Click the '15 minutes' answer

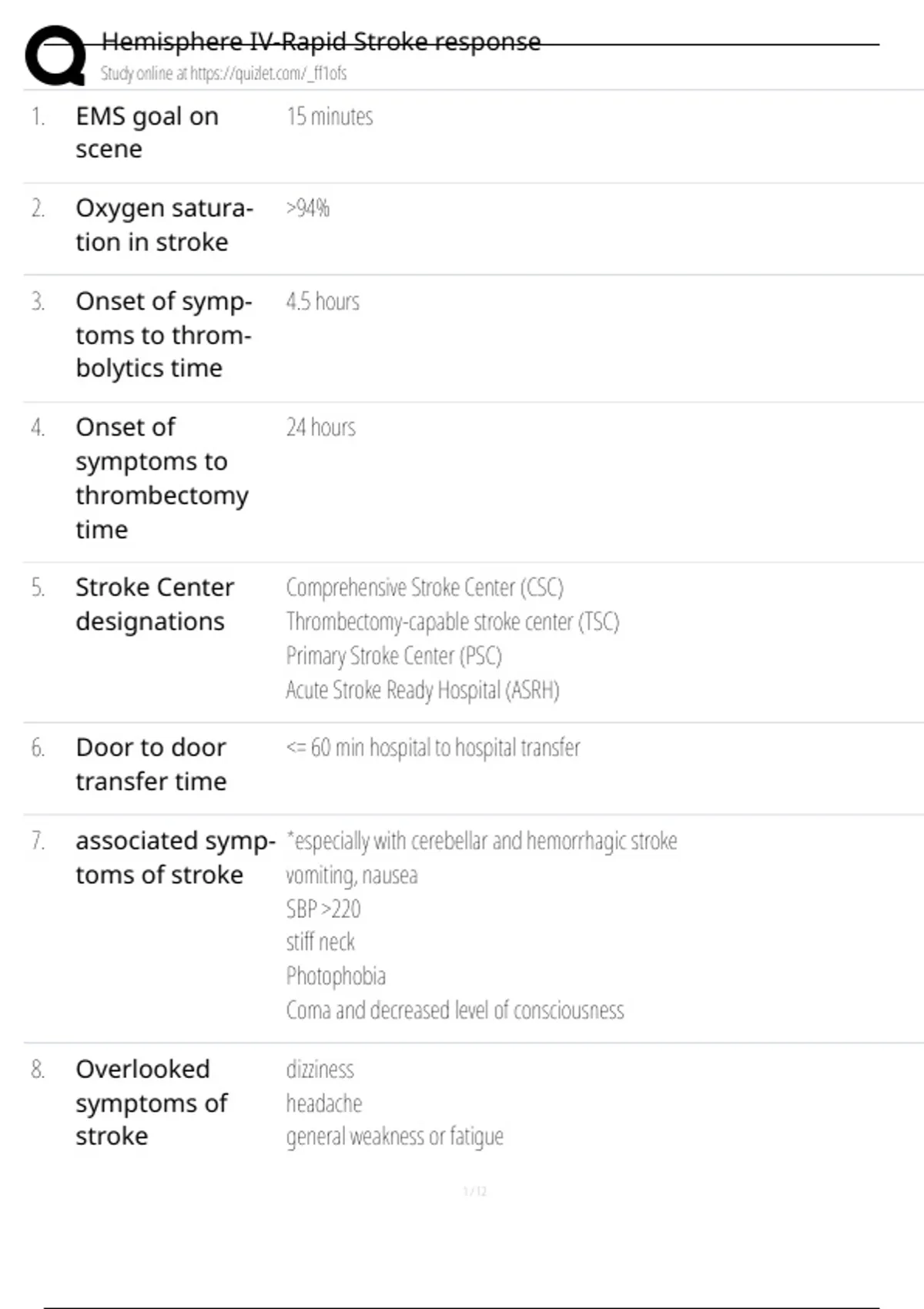330,117
